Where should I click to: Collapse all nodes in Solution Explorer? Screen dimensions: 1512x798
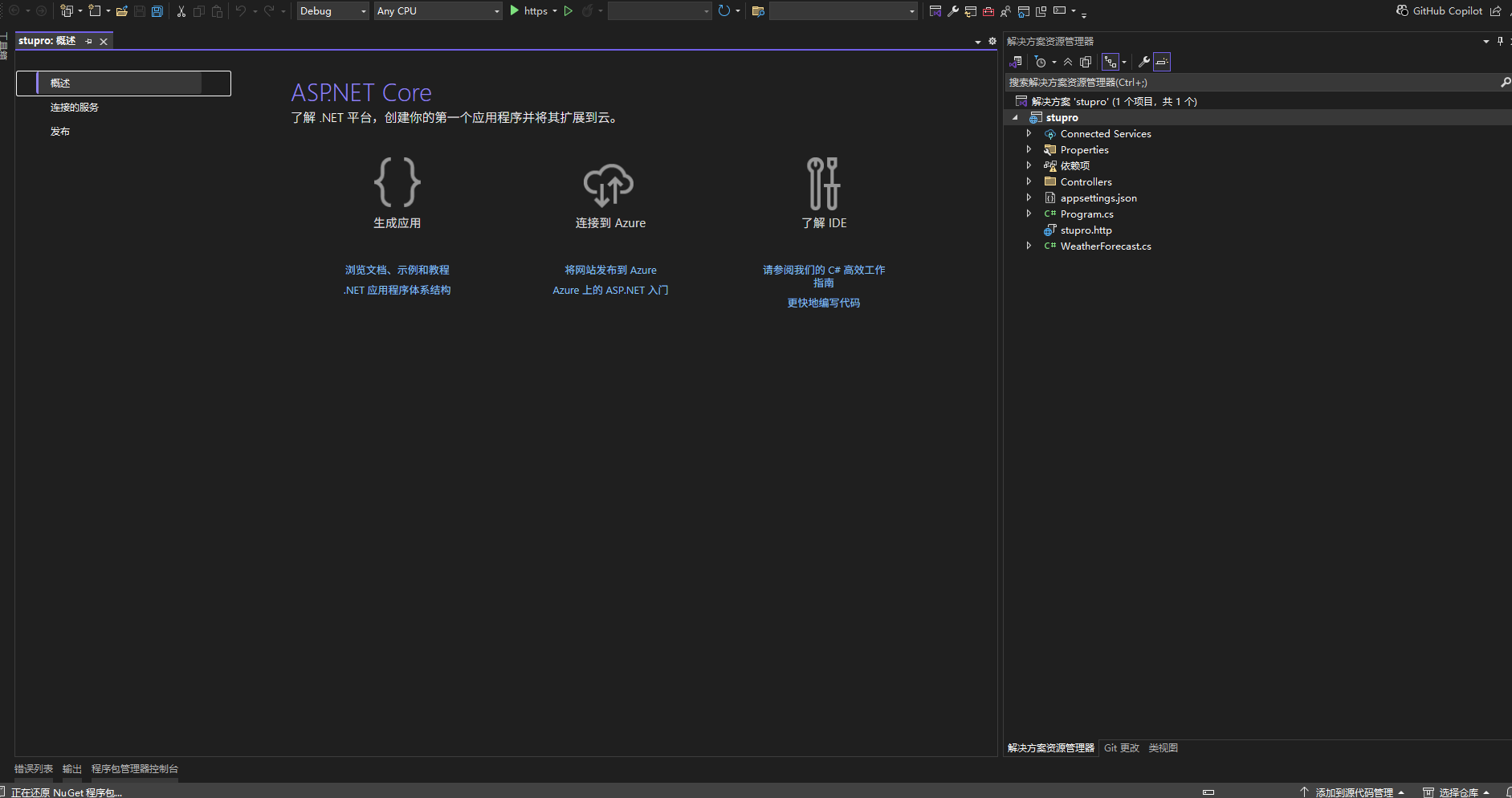click(x=1068, y=61)
